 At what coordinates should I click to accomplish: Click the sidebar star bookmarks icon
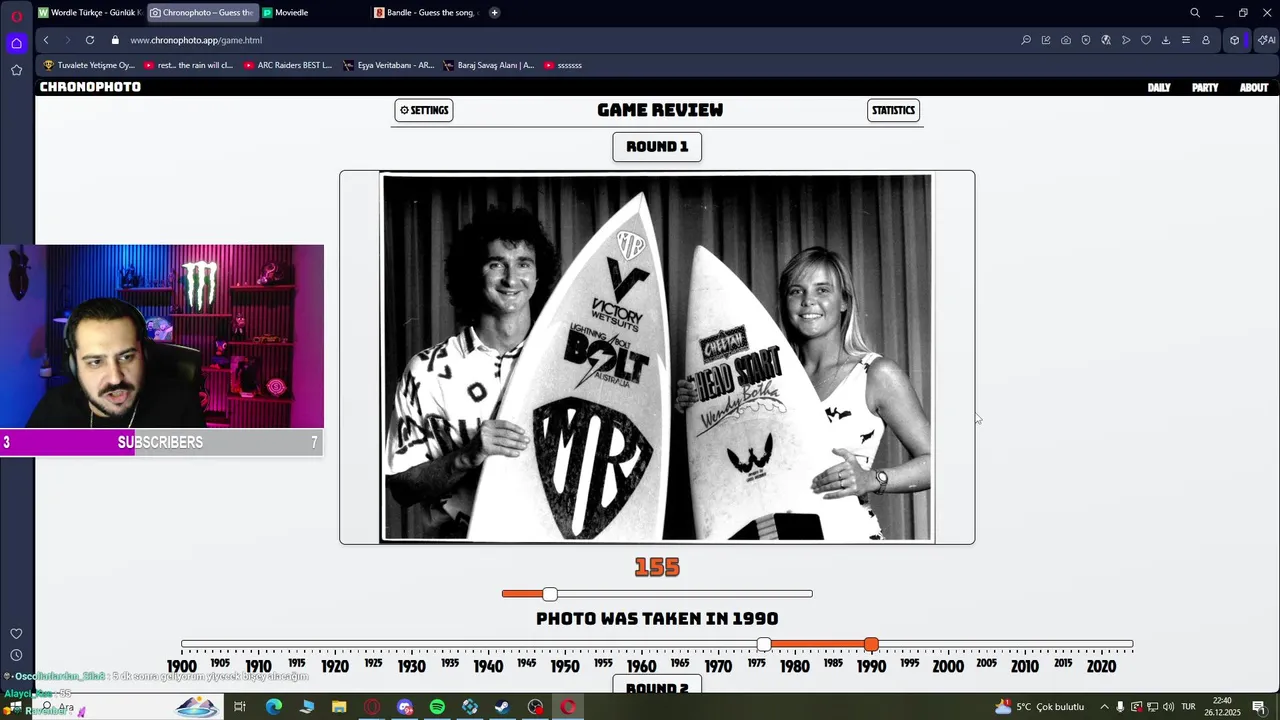coord(16,70)
